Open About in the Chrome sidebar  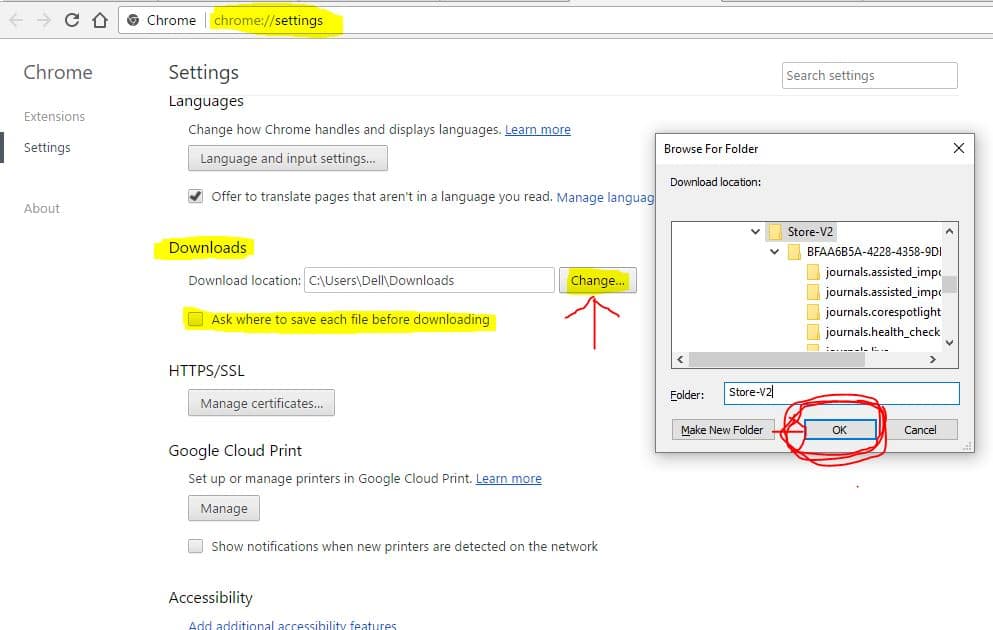click(x=42, y=208)
